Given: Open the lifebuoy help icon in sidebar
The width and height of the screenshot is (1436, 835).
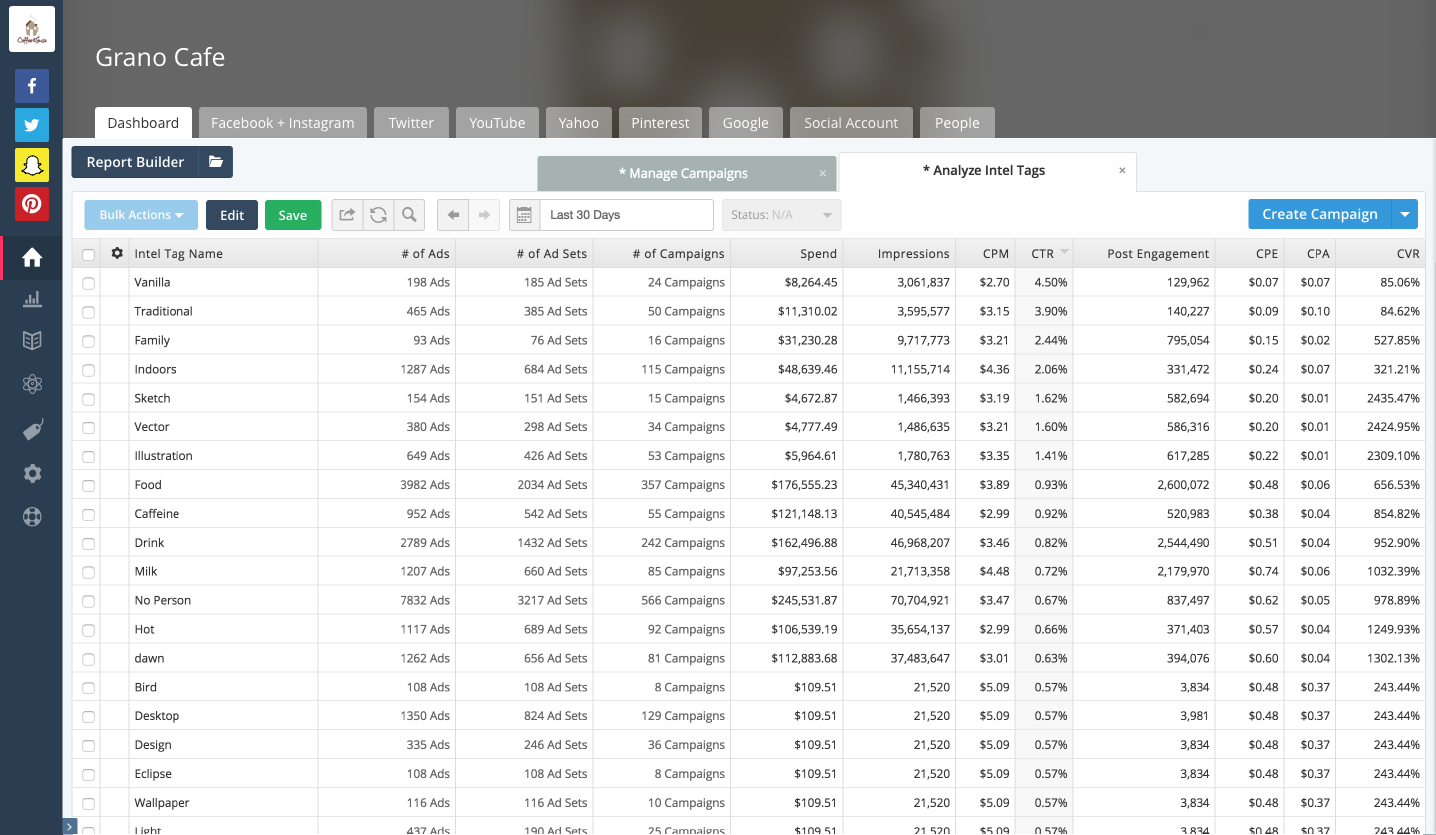Looking at the screenshot, I should (32, 517).
